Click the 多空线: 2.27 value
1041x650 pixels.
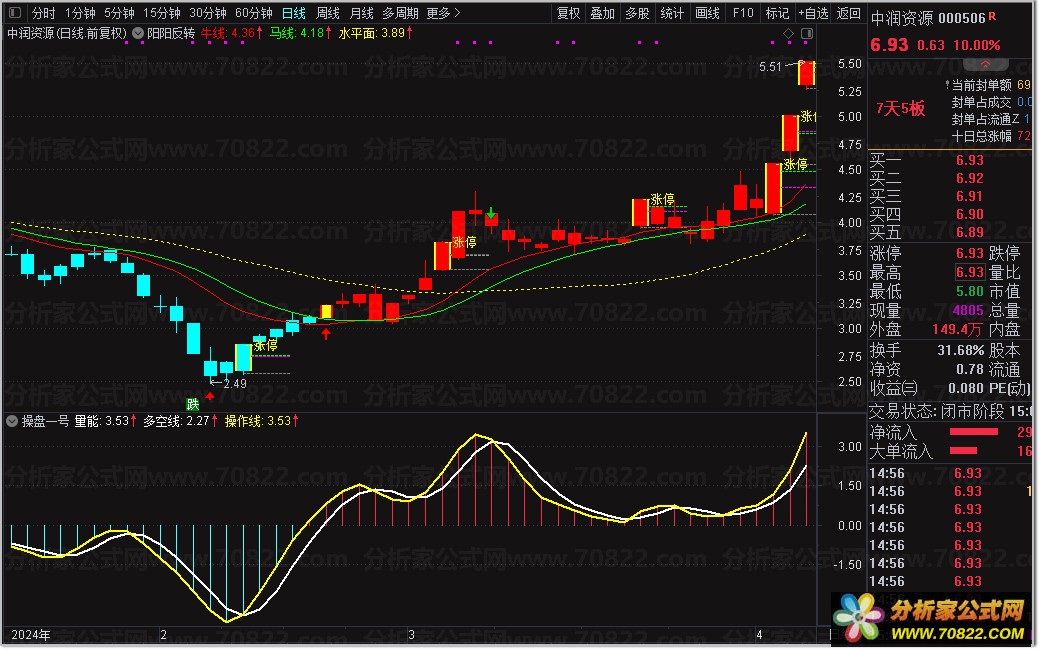tap(179, 421)
